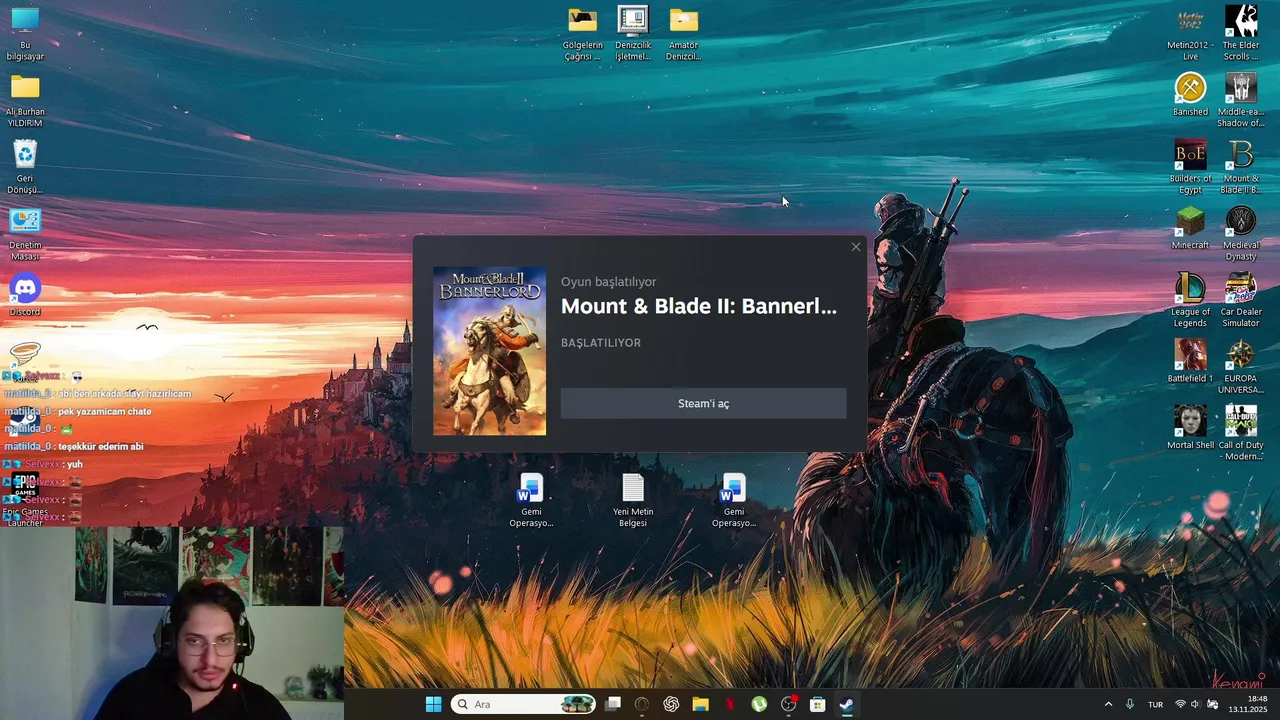
Task: Open the Windows Start menu
Action: click(433, 704)
